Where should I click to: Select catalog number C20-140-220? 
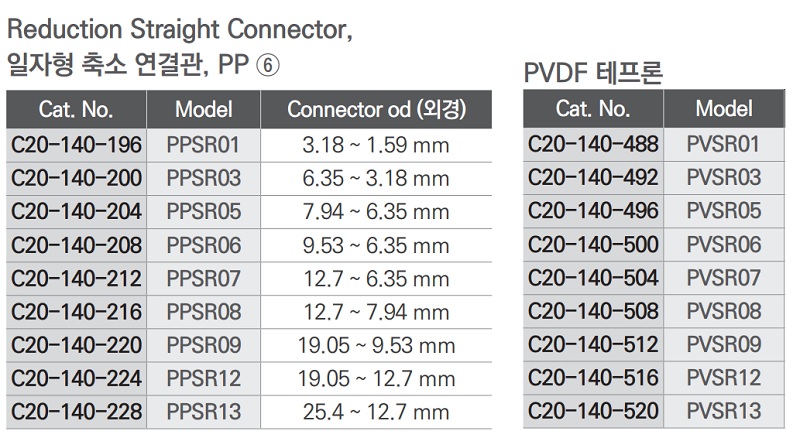(x=76, y=345)
